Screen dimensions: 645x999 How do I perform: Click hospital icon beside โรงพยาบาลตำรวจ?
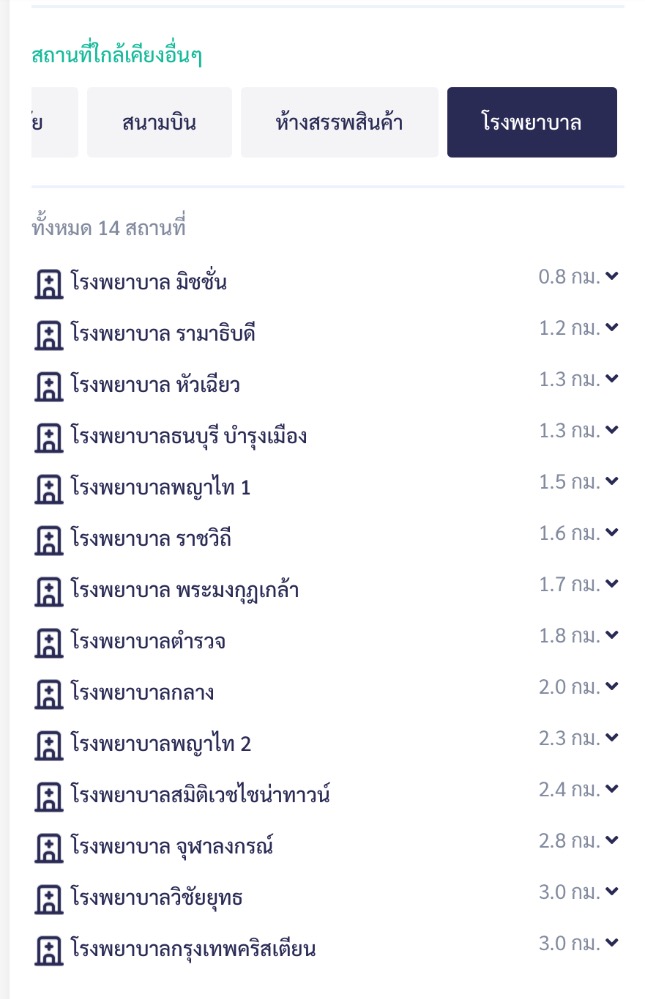[x=46, y=642]
